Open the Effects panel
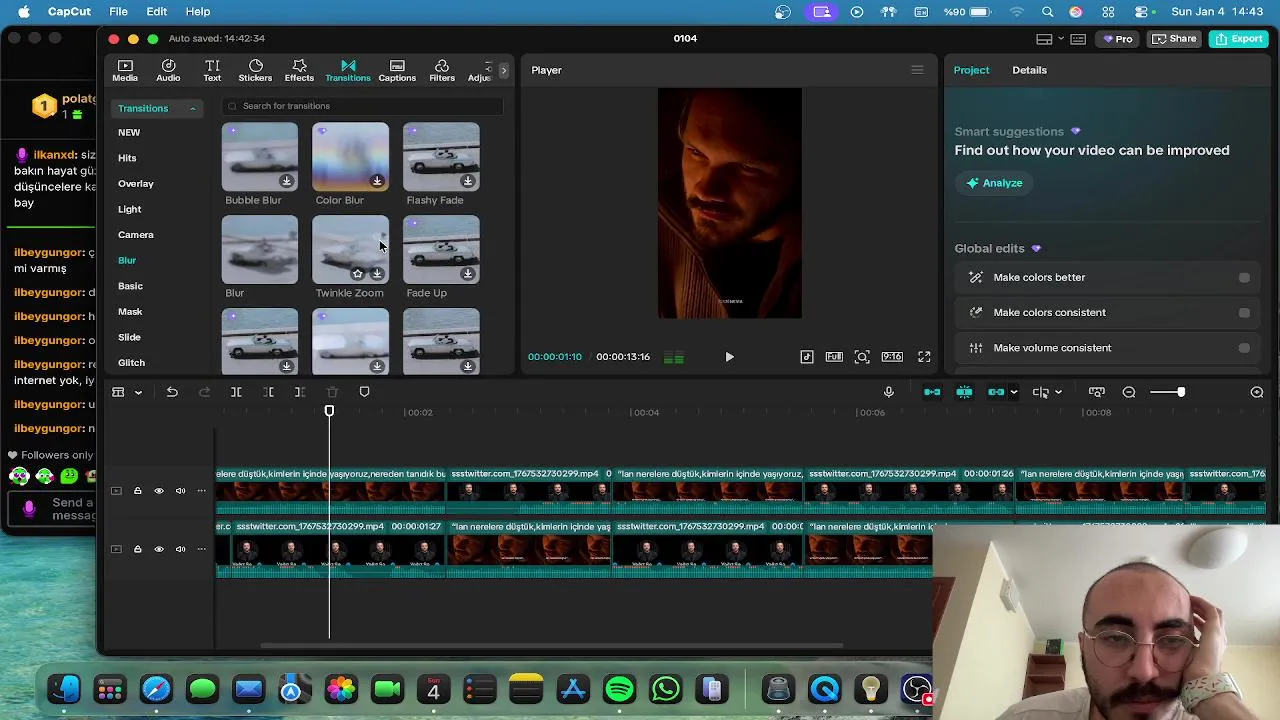 click(x=299, y=70)
